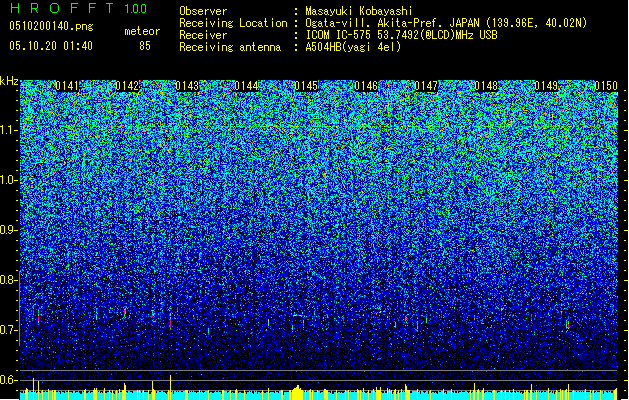Image resolution: width=629 pixels, height=400 pixels.
Task: Click the 1.1 frequency axis label
Action: (x=9, y=131)
